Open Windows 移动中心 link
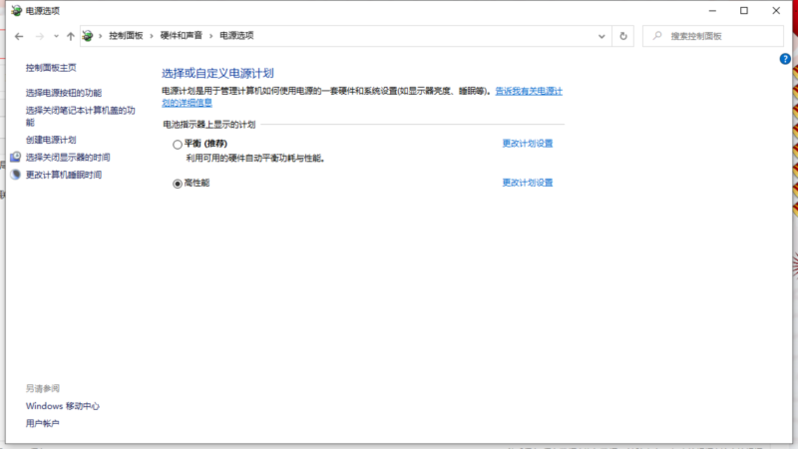 point(62,406)
